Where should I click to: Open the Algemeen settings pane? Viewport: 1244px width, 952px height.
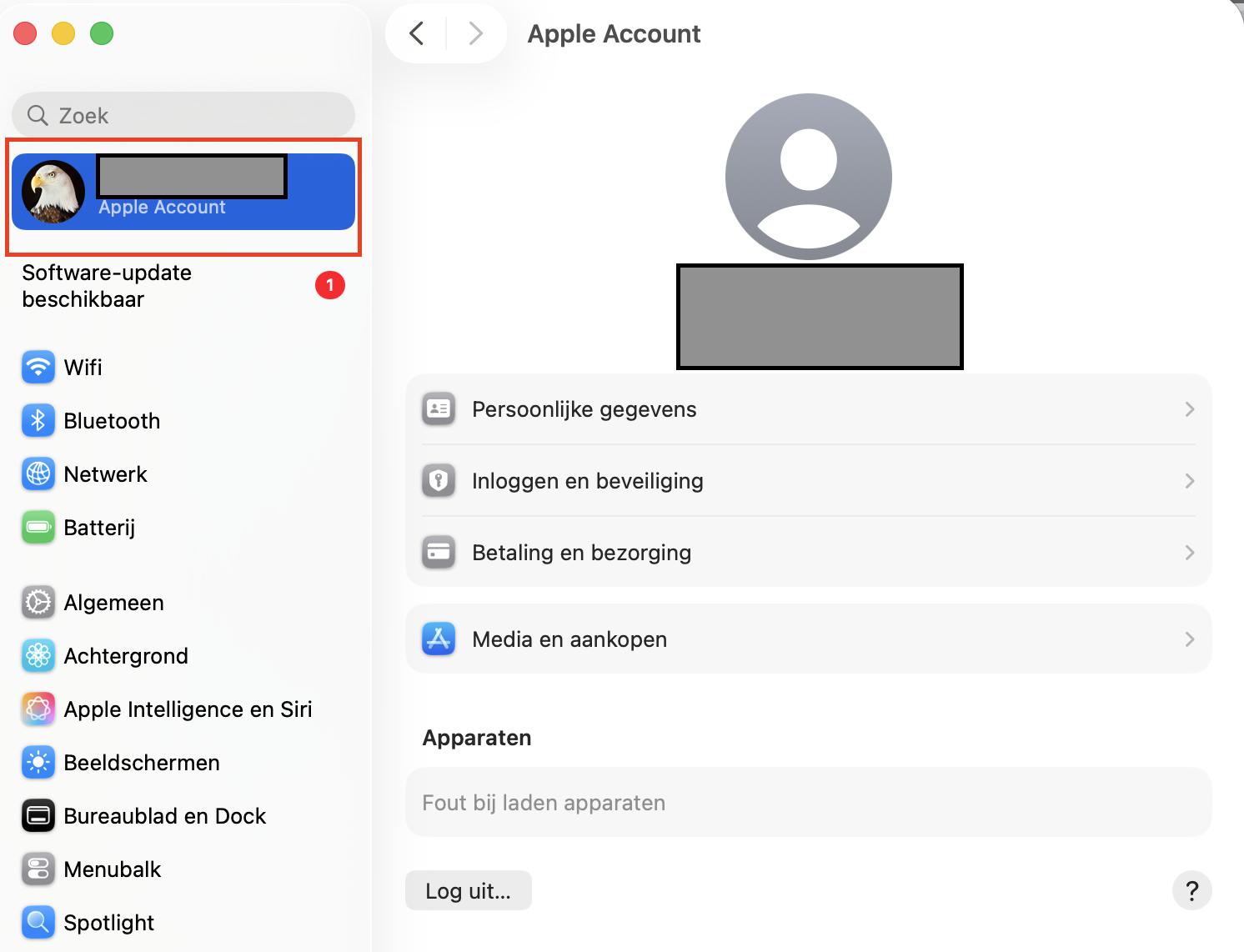click(x=113, y=602)
